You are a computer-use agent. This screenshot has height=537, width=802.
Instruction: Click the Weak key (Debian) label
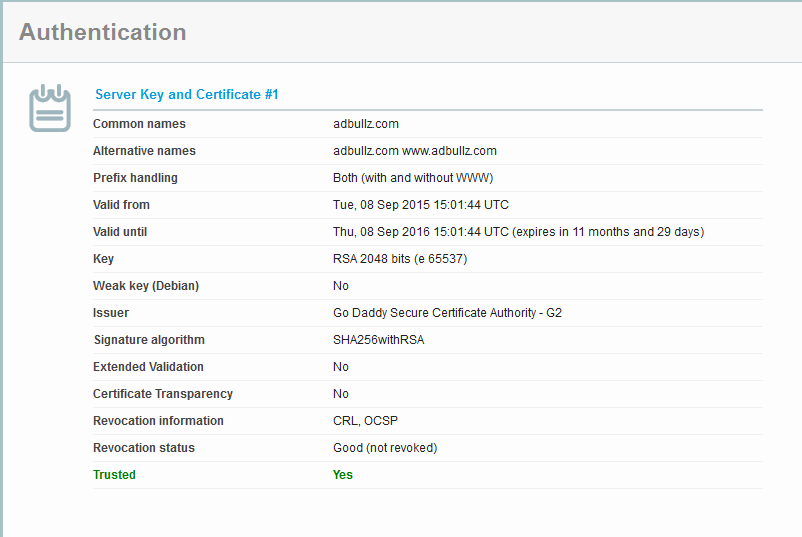click(146, 286)
